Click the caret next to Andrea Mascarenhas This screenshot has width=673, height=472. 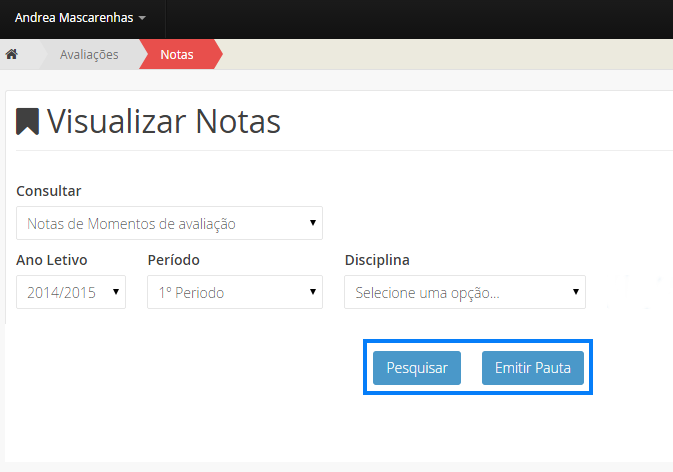click(142, 19)
